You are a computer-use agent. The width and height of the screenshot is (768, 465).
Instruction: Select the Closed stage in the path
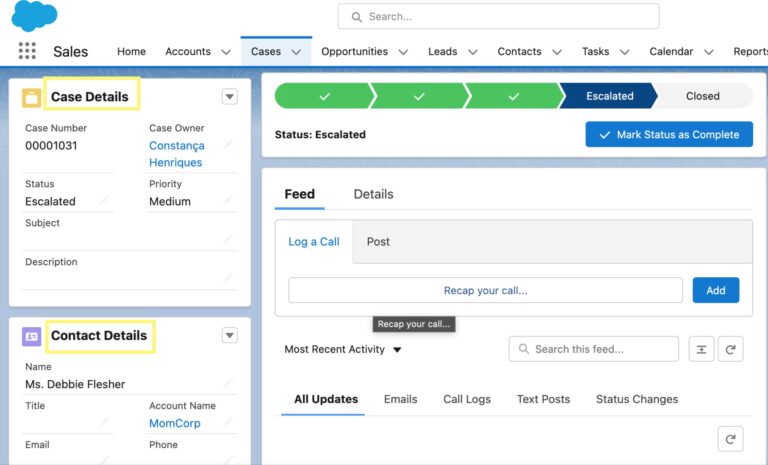point(703,96)
